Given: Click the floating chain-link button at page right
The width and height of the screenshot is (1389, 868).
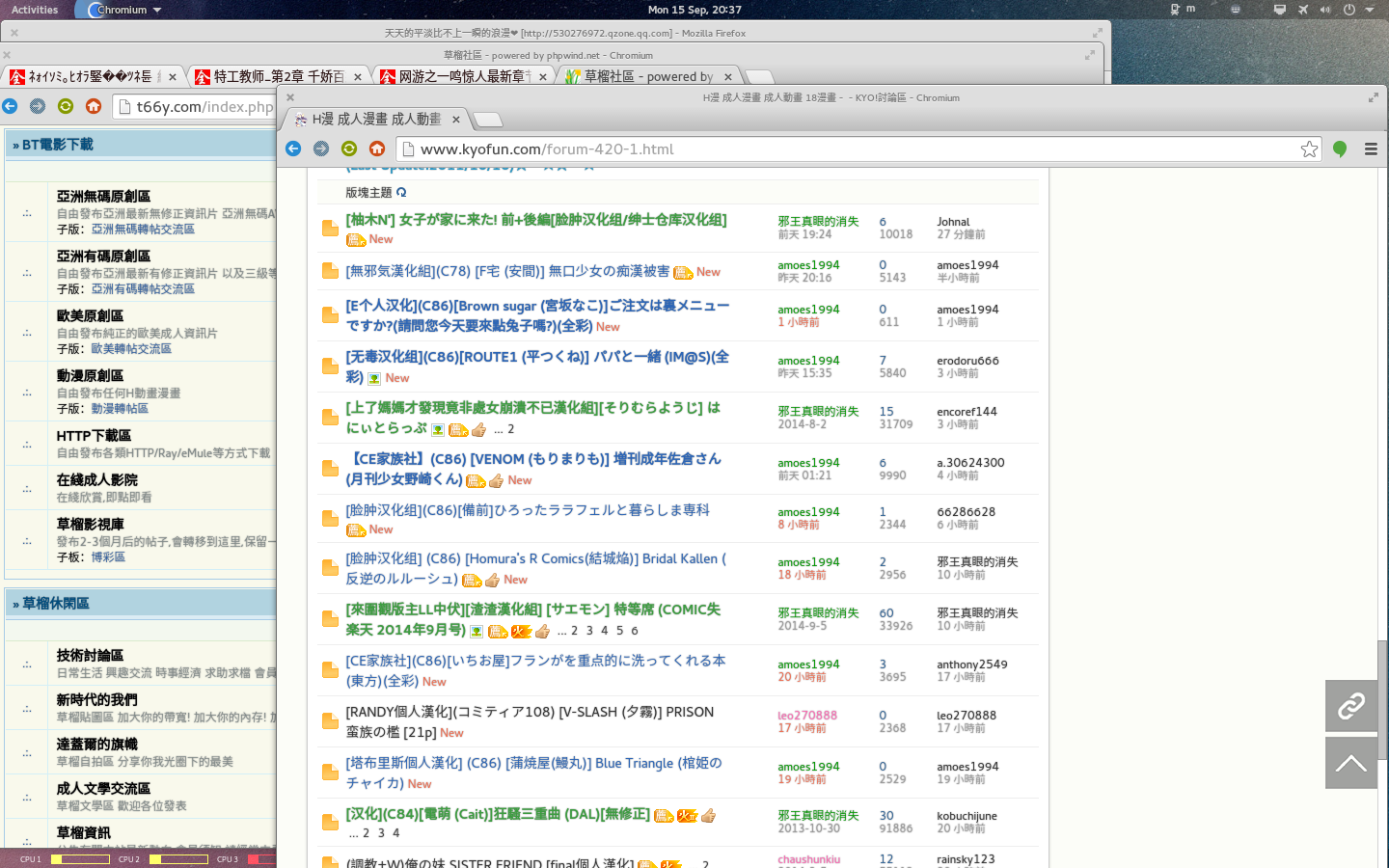Looking at the screenshot, I should click(x=1351, y=706).
